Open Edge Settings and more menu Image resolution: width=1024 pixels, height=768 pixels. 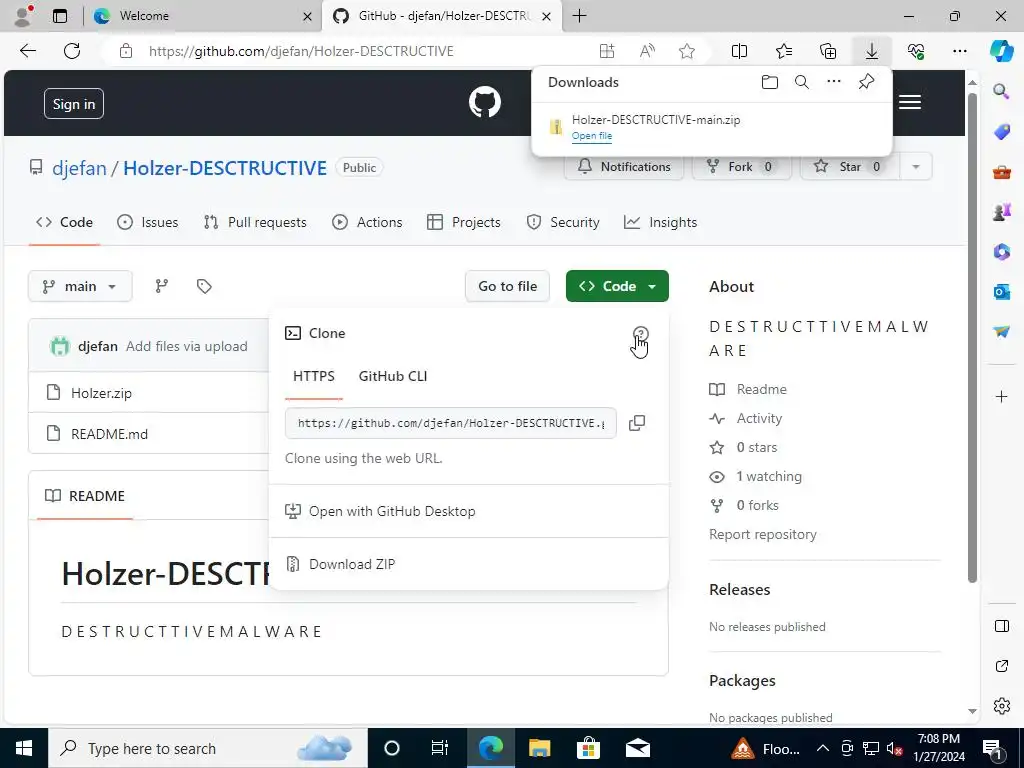coord(959,51)
